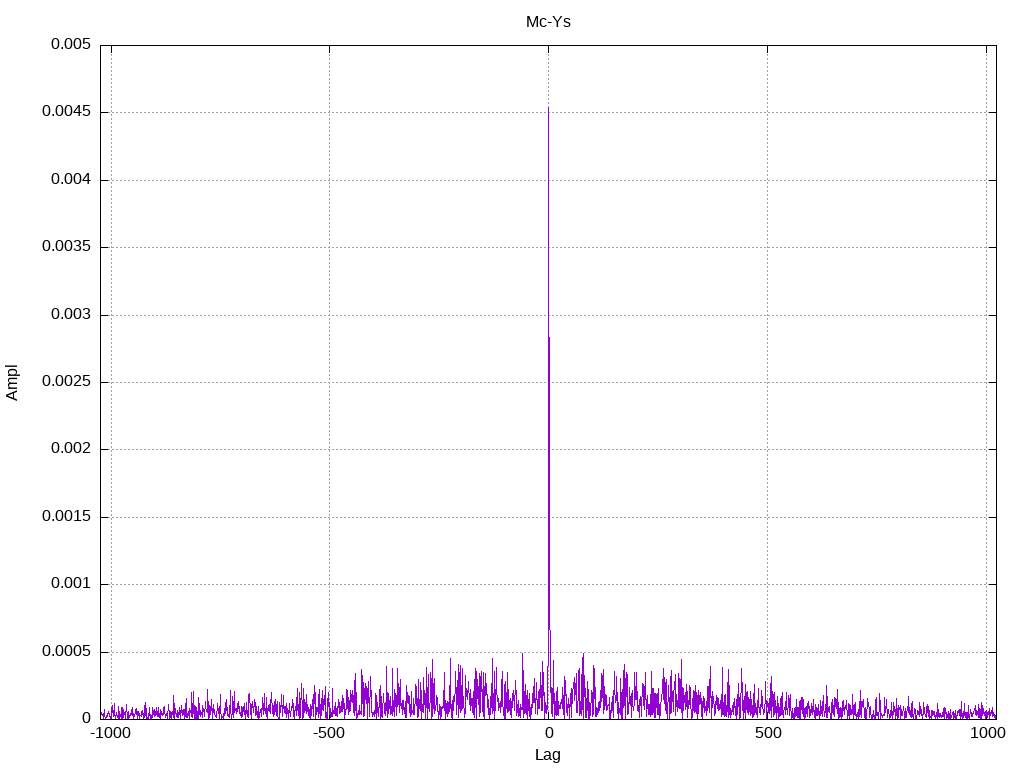Click the 0.005 y-axis tick label
The height and width of the screenshot is (768, 1024).
(x=70, y=45)
